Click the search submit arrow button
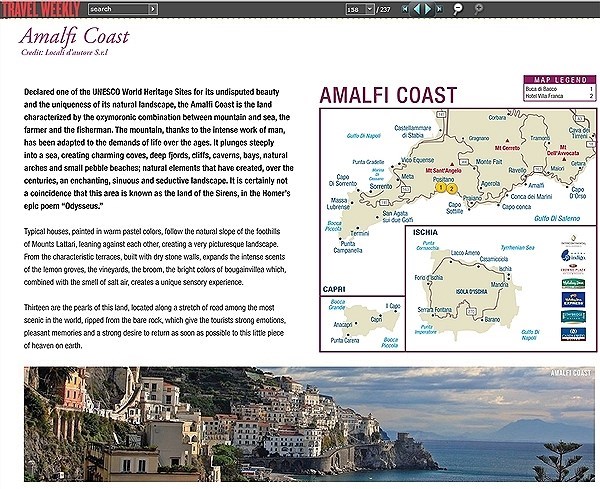600x489 pixels. [153, 9]
